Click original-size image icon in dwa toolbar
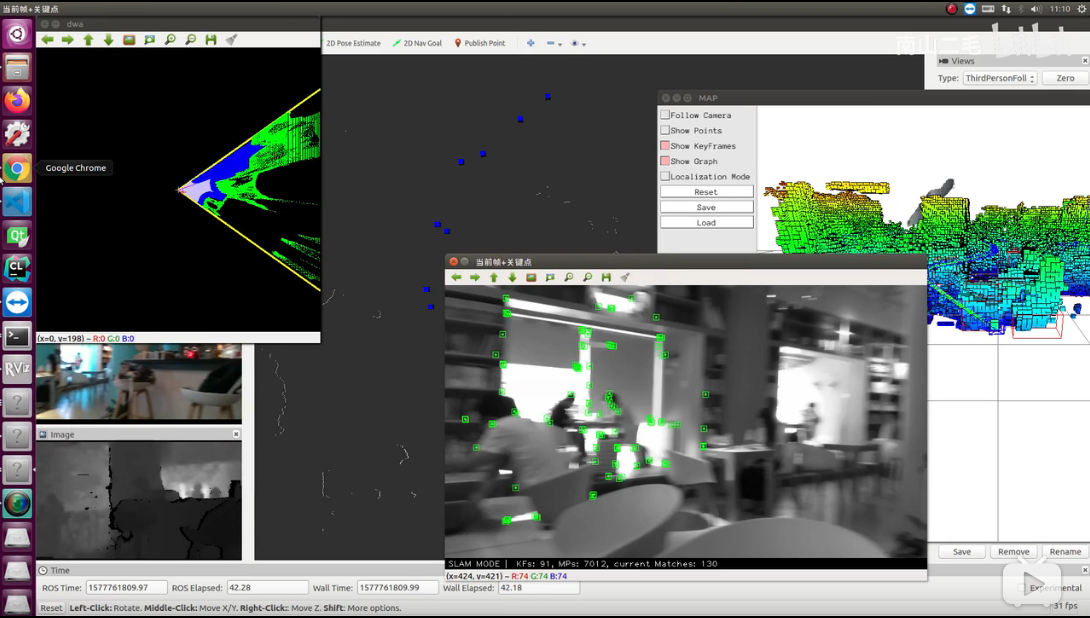 tap(129, 40)
